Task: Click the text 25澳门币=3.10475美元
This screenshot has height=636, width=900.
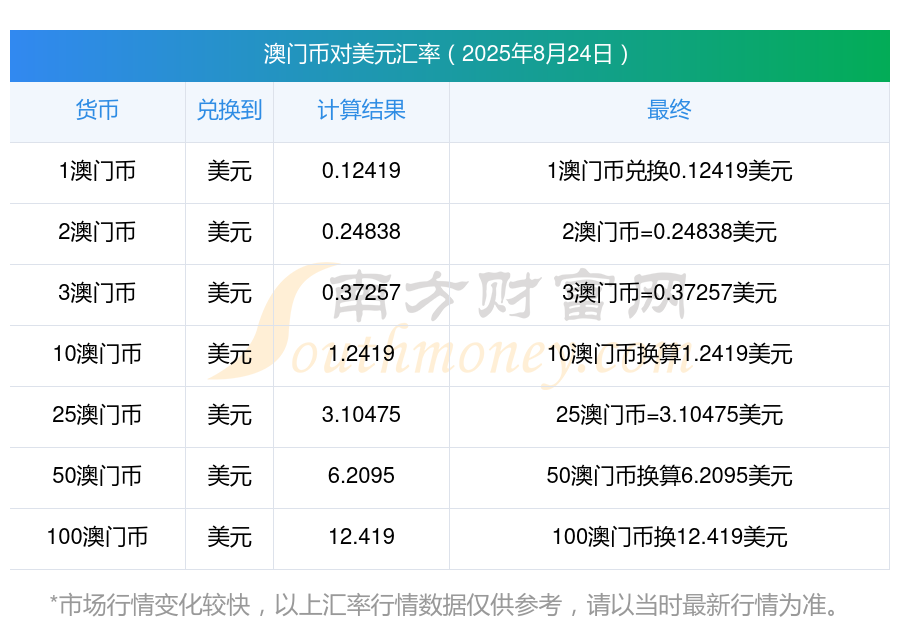Action: 669,414
